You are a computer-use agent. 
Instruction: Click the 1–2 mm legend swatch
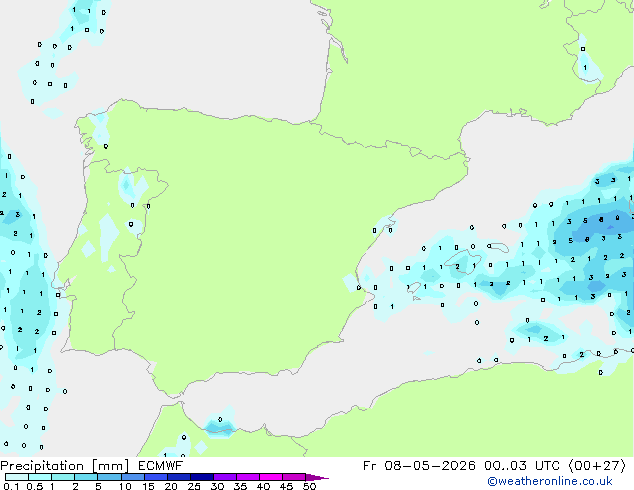point(63,477)
